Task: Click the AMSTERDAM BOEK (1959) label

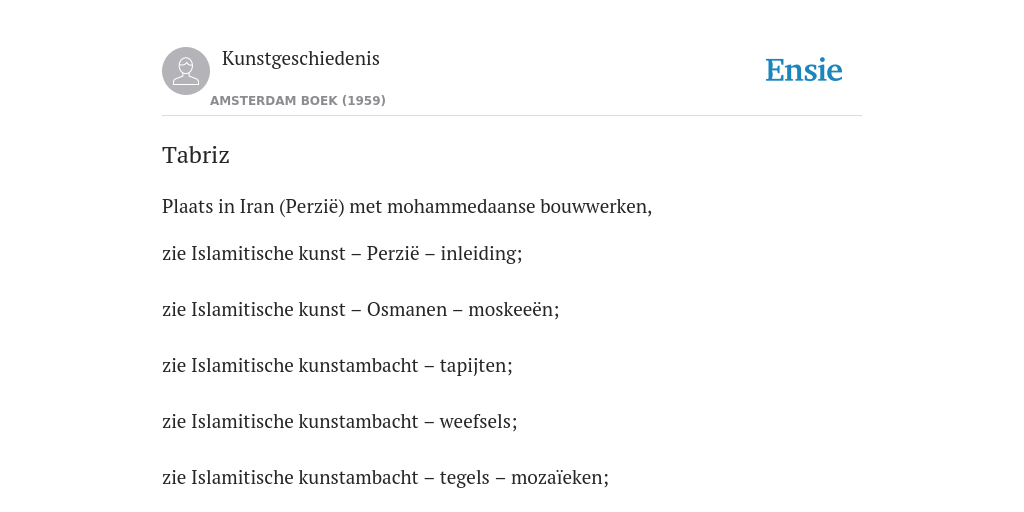Action: 298,101
